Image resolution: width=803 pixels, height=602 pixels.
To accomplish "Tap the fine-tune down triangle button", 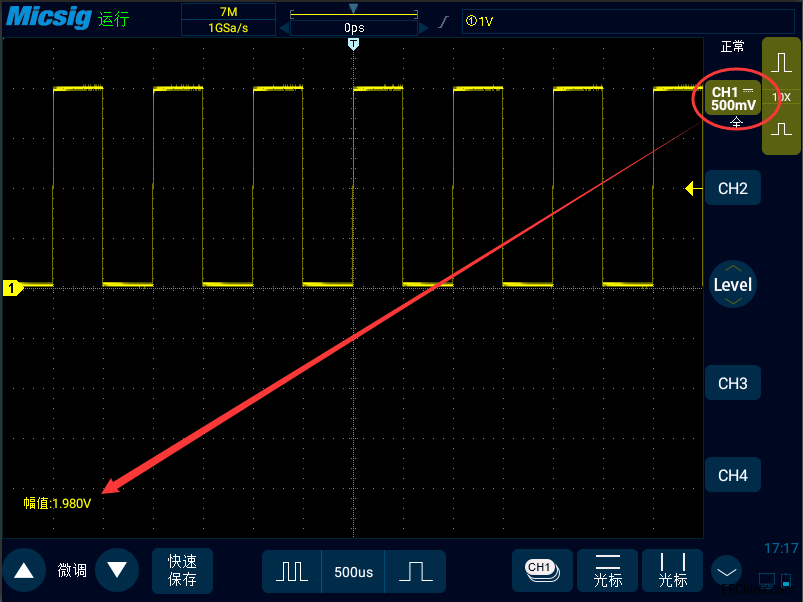I will point(117,570).
